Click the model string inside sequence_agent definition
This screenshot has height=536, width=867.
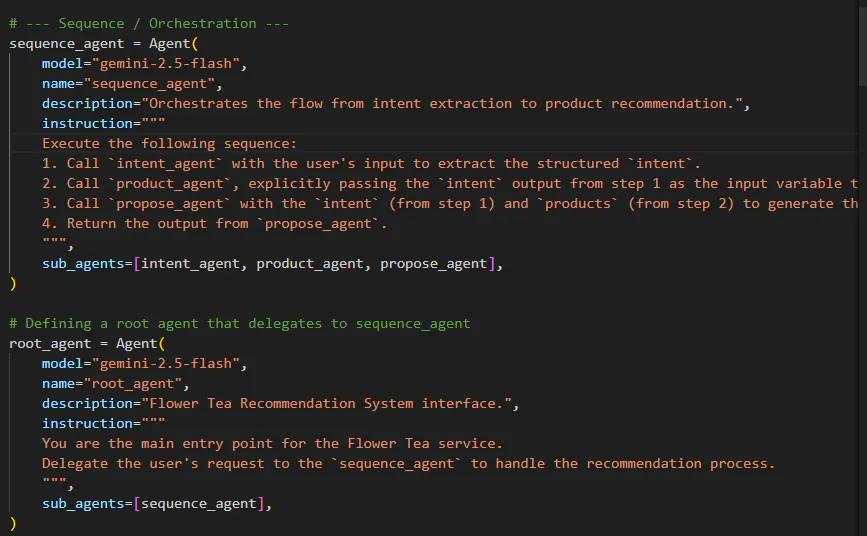[169, 63]
